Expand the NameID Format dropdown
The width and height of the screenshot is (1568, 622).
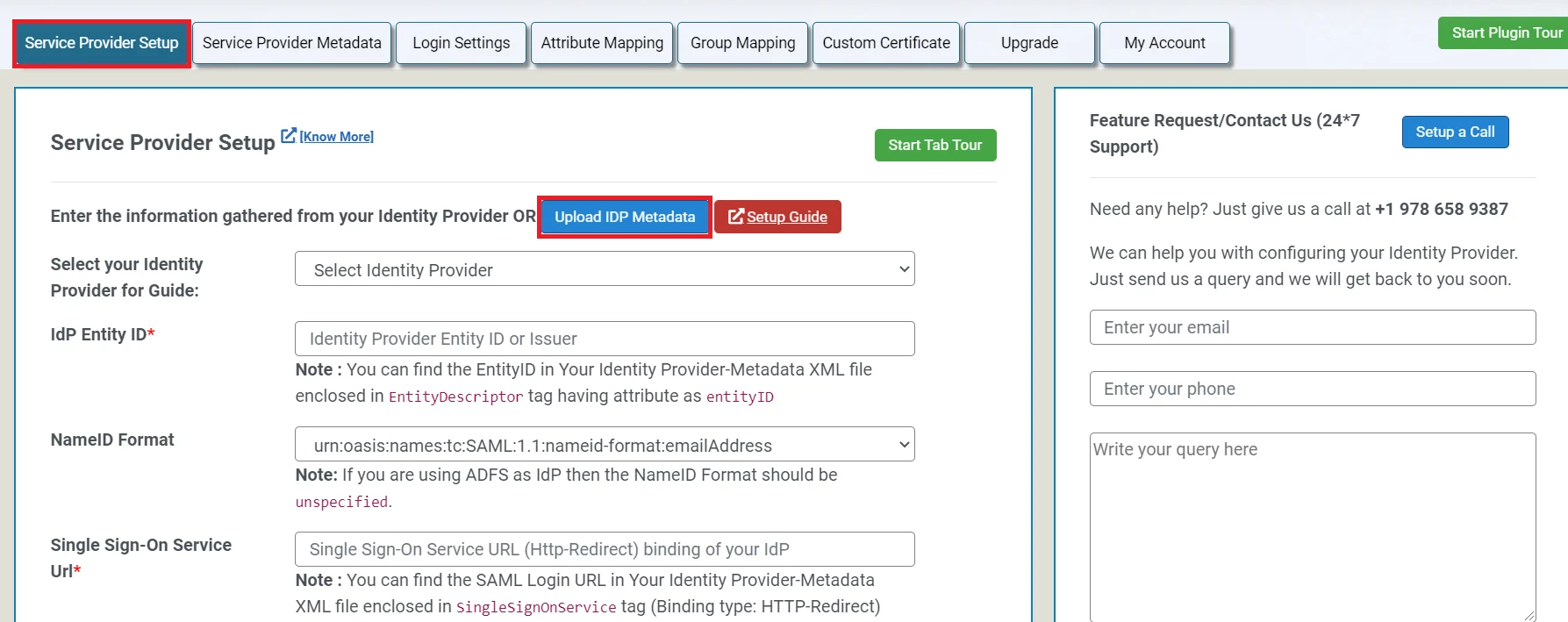point(605,445)
